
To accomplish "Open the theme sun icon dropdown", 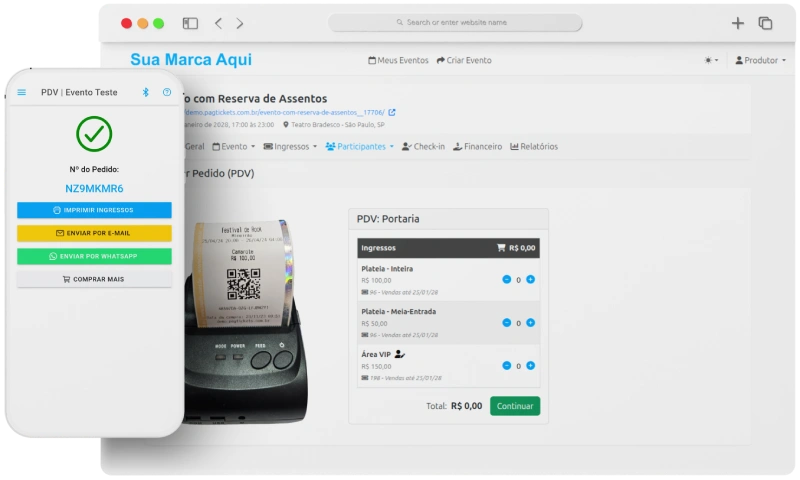I will [x=710, y=60].
